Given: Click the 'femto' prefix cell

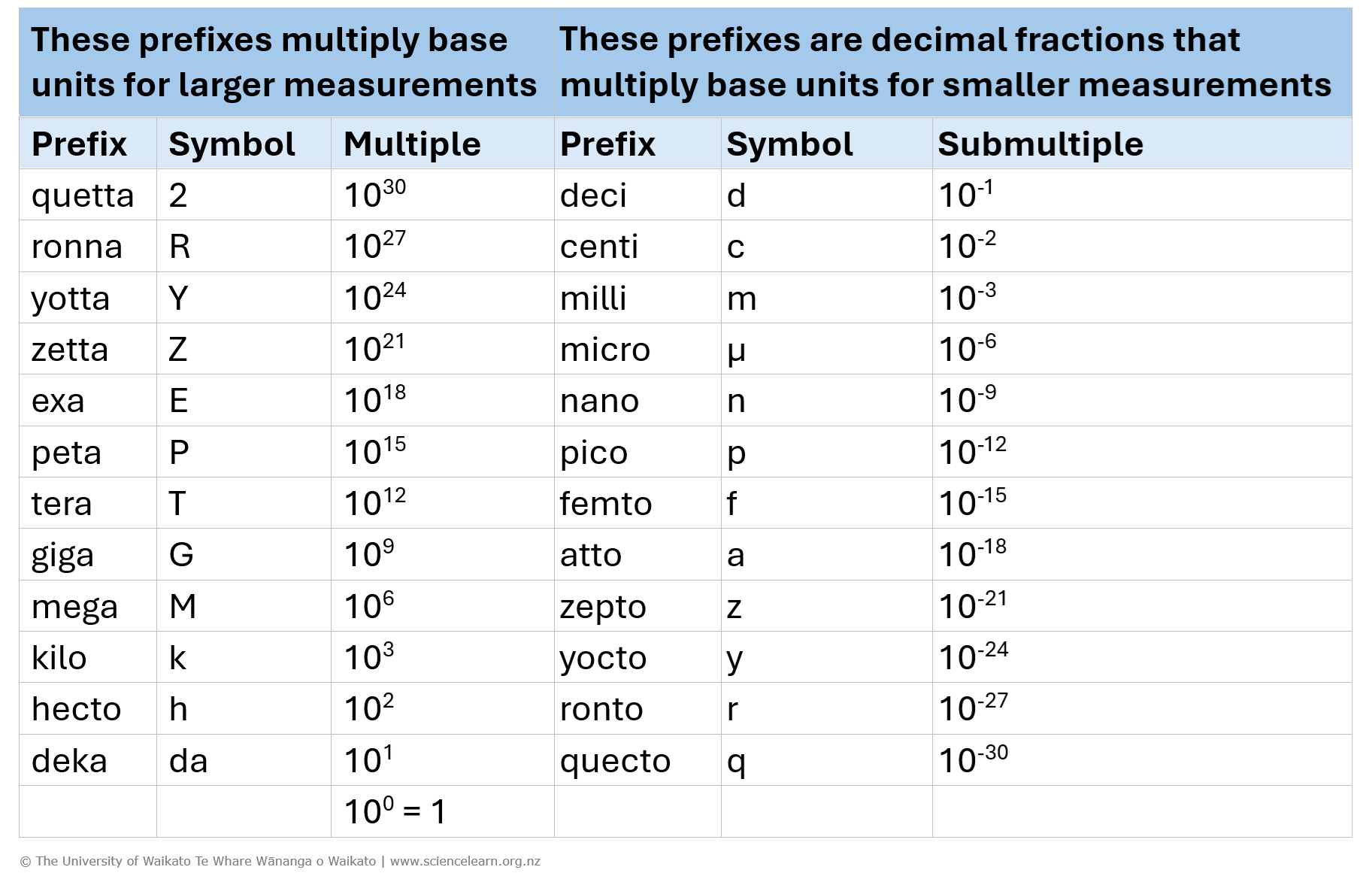Looking at the screenshot, I should click(606, 504).
